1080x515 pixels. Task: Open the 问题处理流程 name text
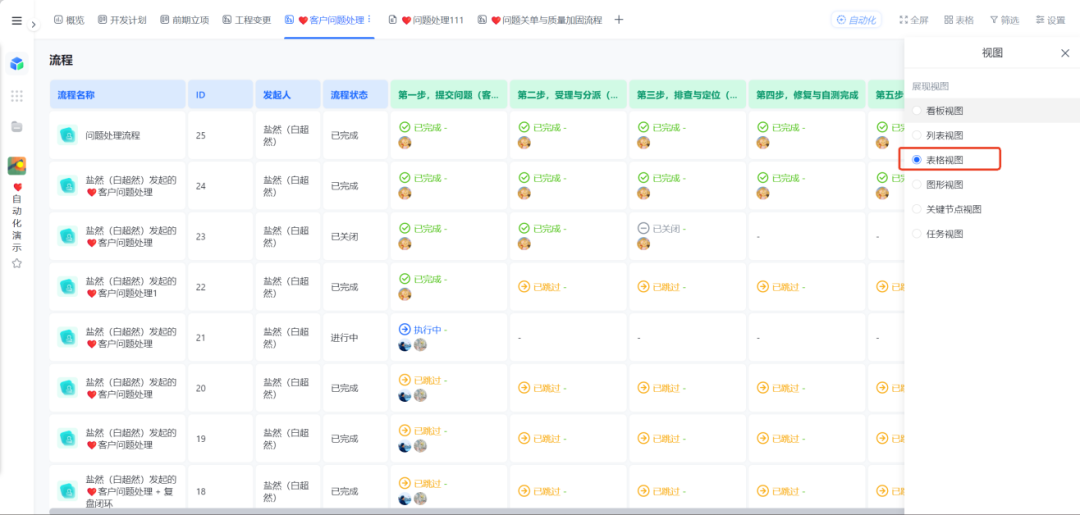point(112,136)
